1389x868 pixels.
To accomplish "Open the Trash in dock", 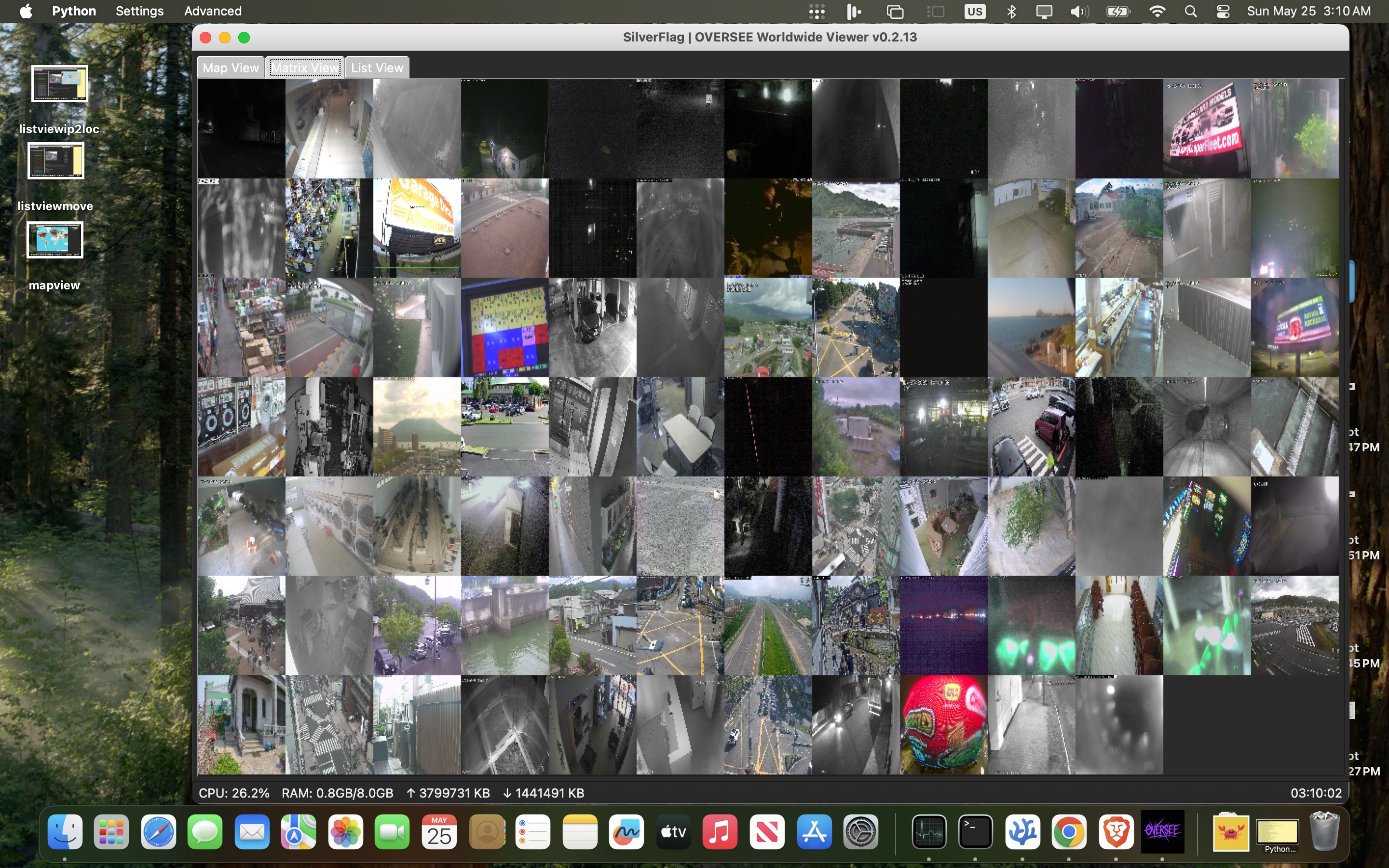I will pyautogui.click(x=1325, y=831).
